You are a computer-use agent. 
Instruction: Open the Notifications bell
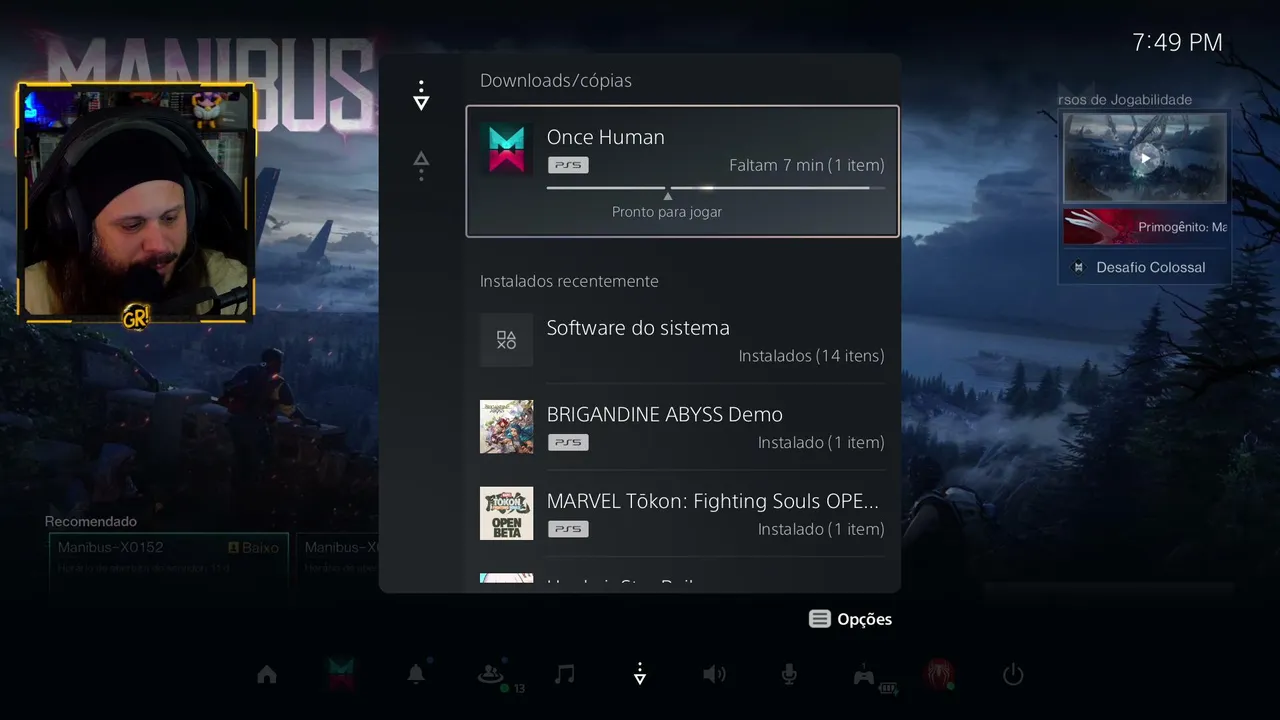coord(416,675)
